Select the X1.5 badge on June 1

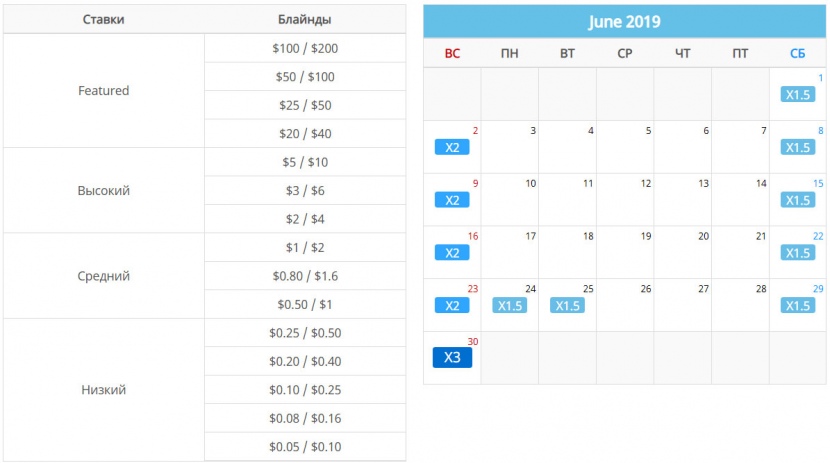point(797,95)
